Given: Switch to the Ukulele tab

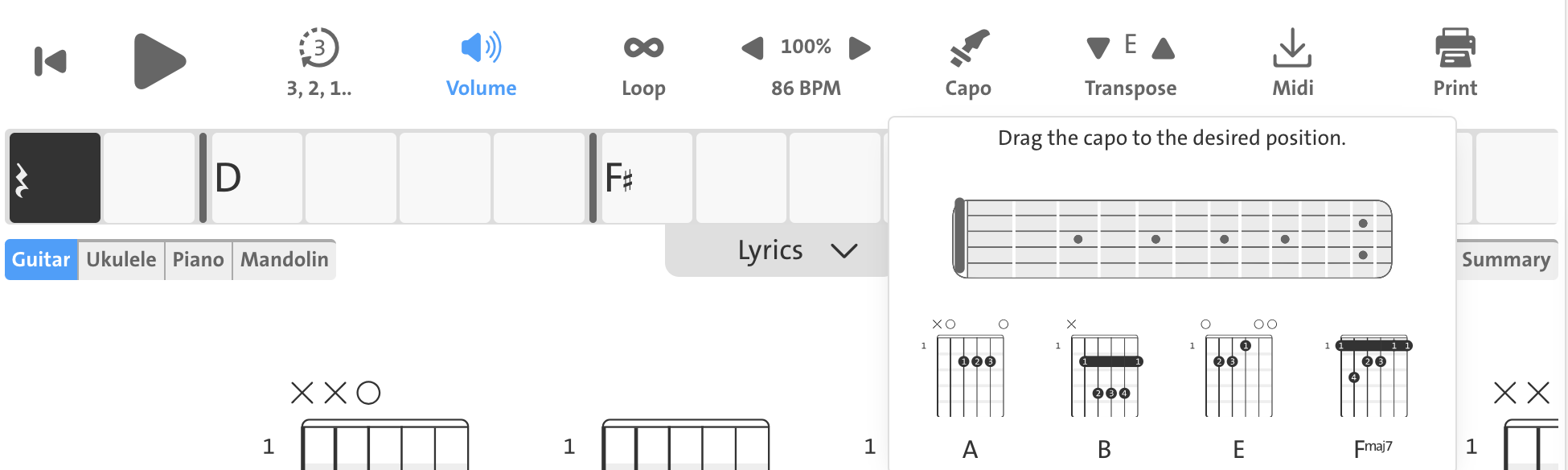Looking at the screenshot, I should [121, 260].
